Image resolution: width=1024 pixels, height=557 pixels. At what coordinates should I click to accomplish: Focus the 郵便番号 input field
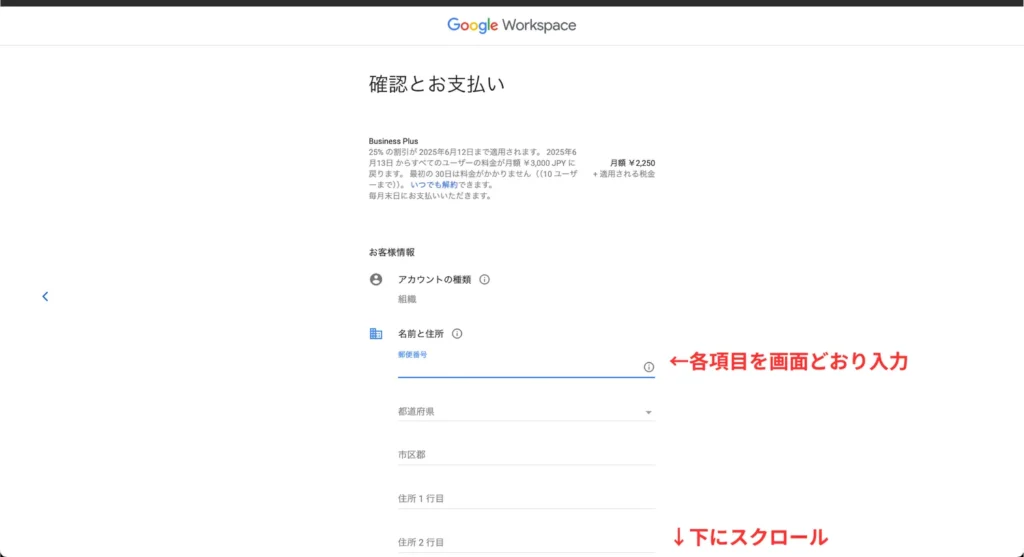[518, 367]
